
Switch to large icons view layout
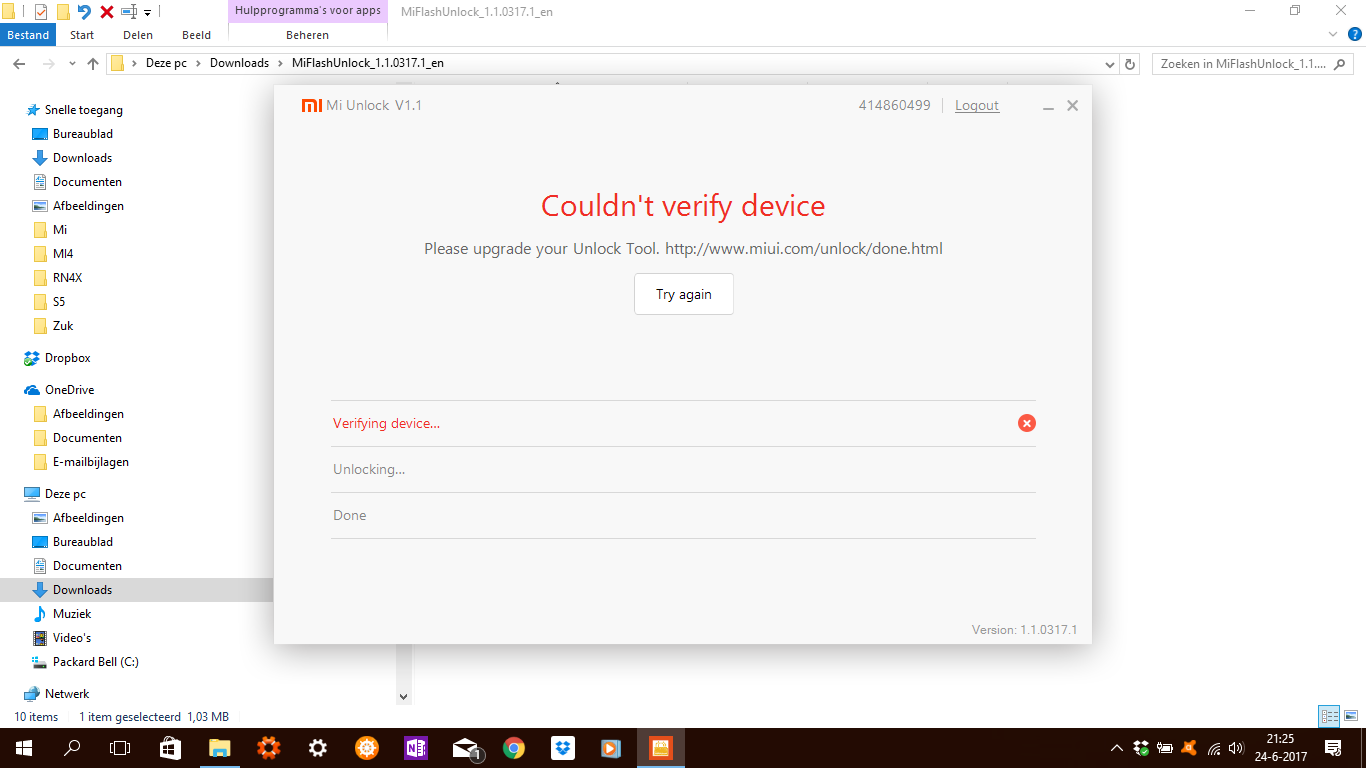1351,716
